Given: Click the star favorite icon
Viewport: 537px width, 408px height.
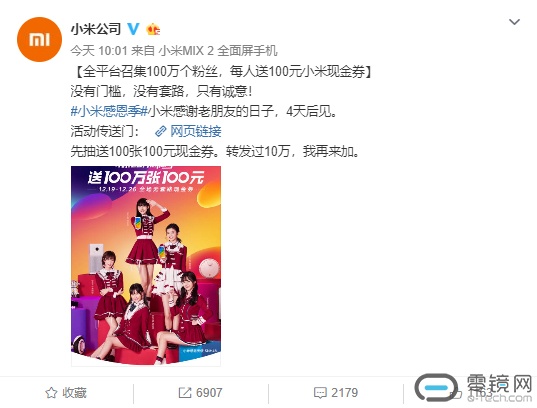Looking at the screenshot, I should coord(51,393).
